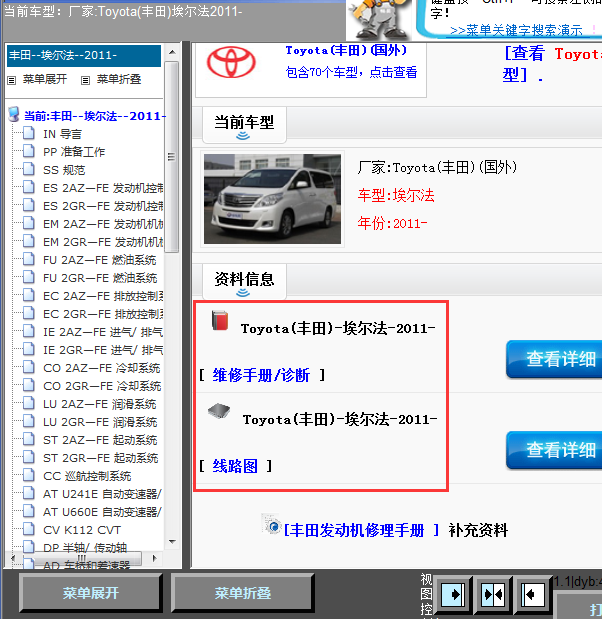The image size is (602, 619).
Task: Click the 菜单关键字搜索演示 link
Action: (x=516, y=30)
